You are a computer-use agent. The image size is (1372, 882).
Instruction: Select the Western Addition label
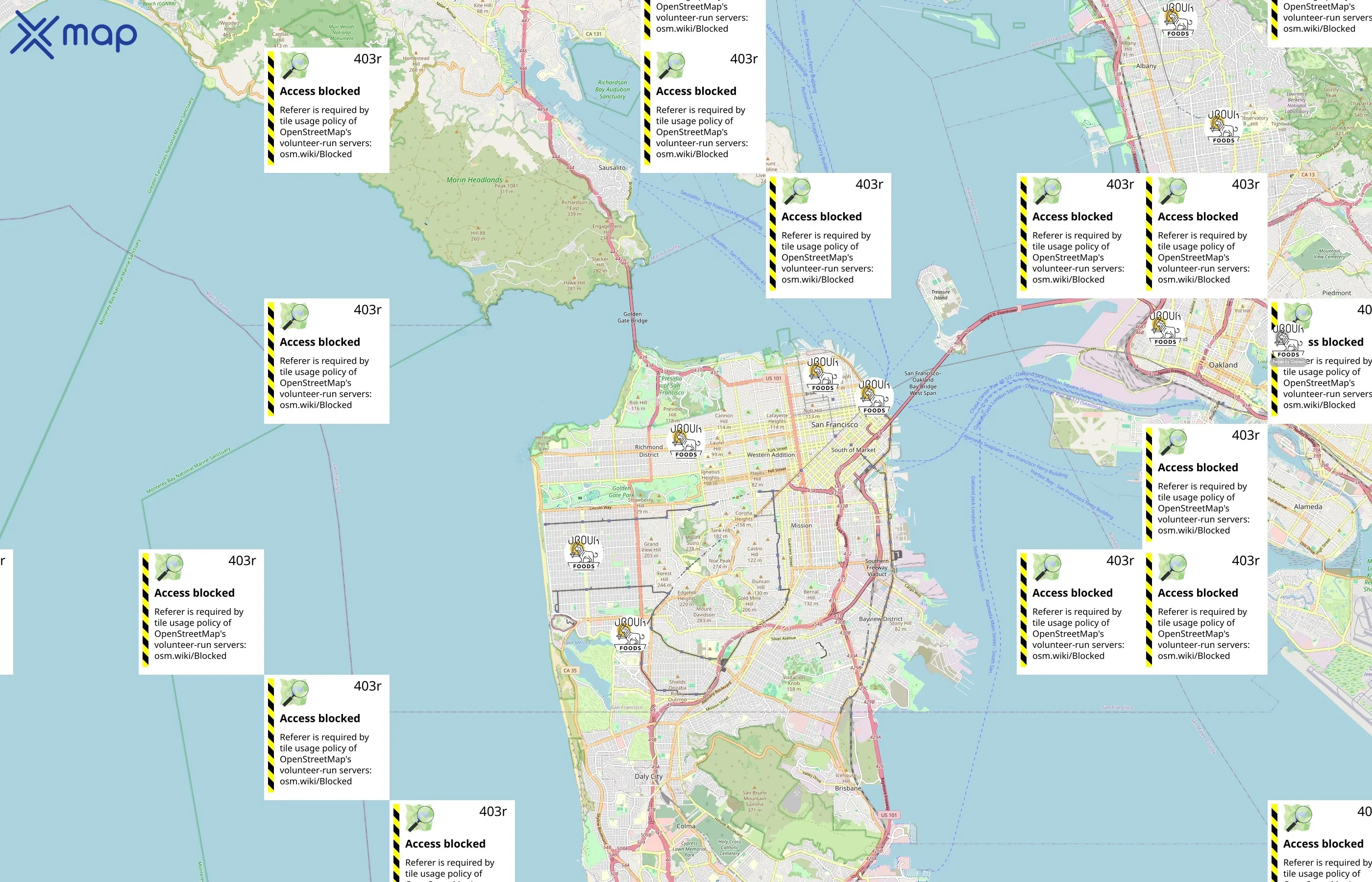771,455
